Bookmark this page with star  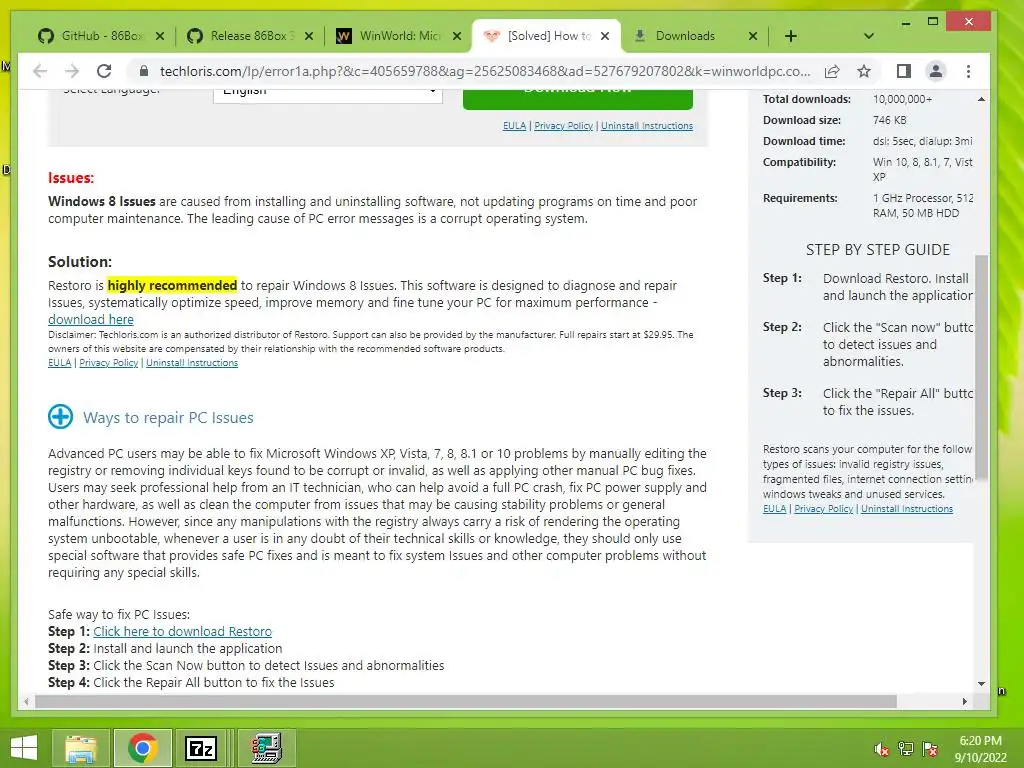coord(864,71)
